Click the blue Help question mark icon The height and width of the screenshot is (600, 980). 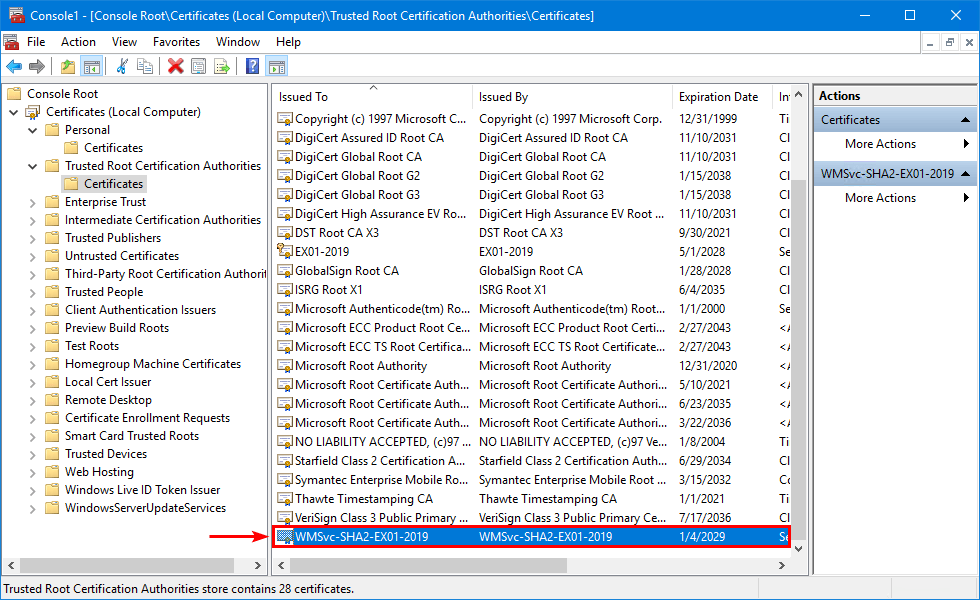252,66
